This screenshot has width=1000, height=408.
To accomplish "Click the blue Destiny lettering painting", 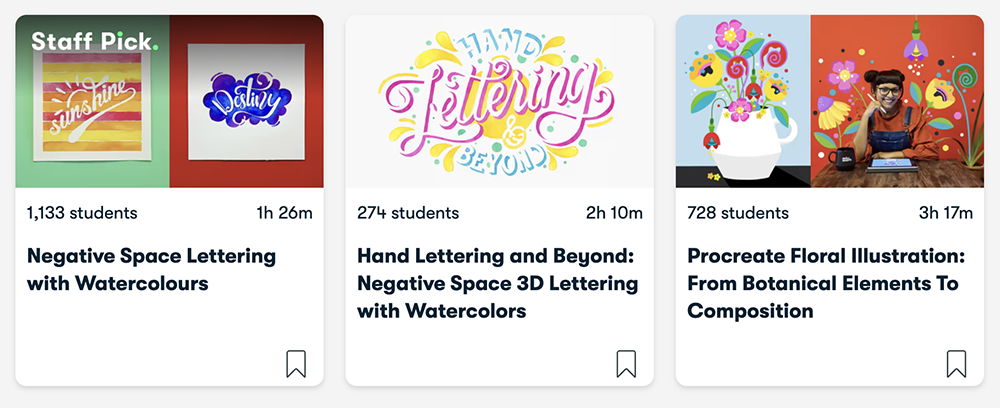I will (246, 101).
